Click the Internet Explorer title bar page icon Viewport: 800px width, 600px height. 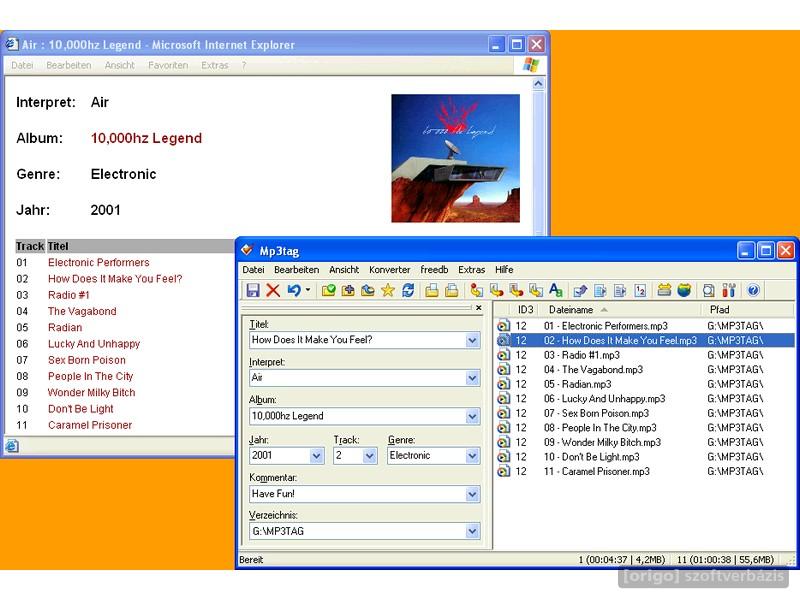12,44
